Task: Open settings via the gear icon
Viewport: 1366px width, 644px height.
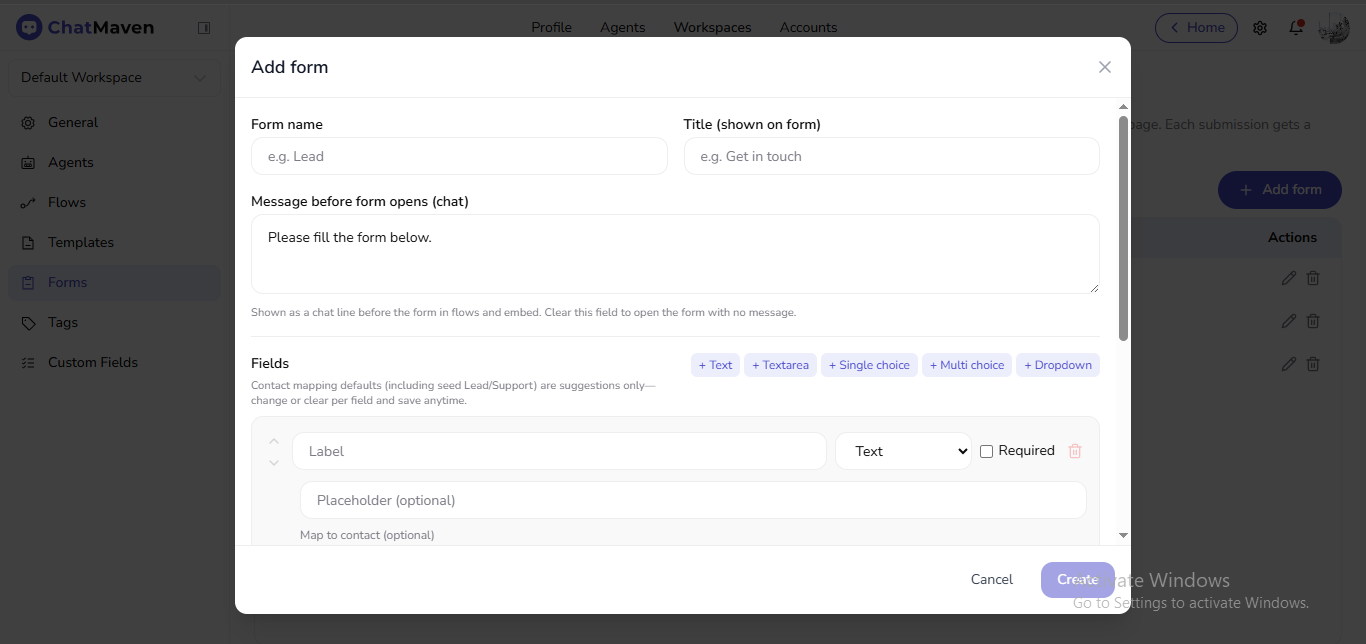Action: click(x=1260, y=28)
